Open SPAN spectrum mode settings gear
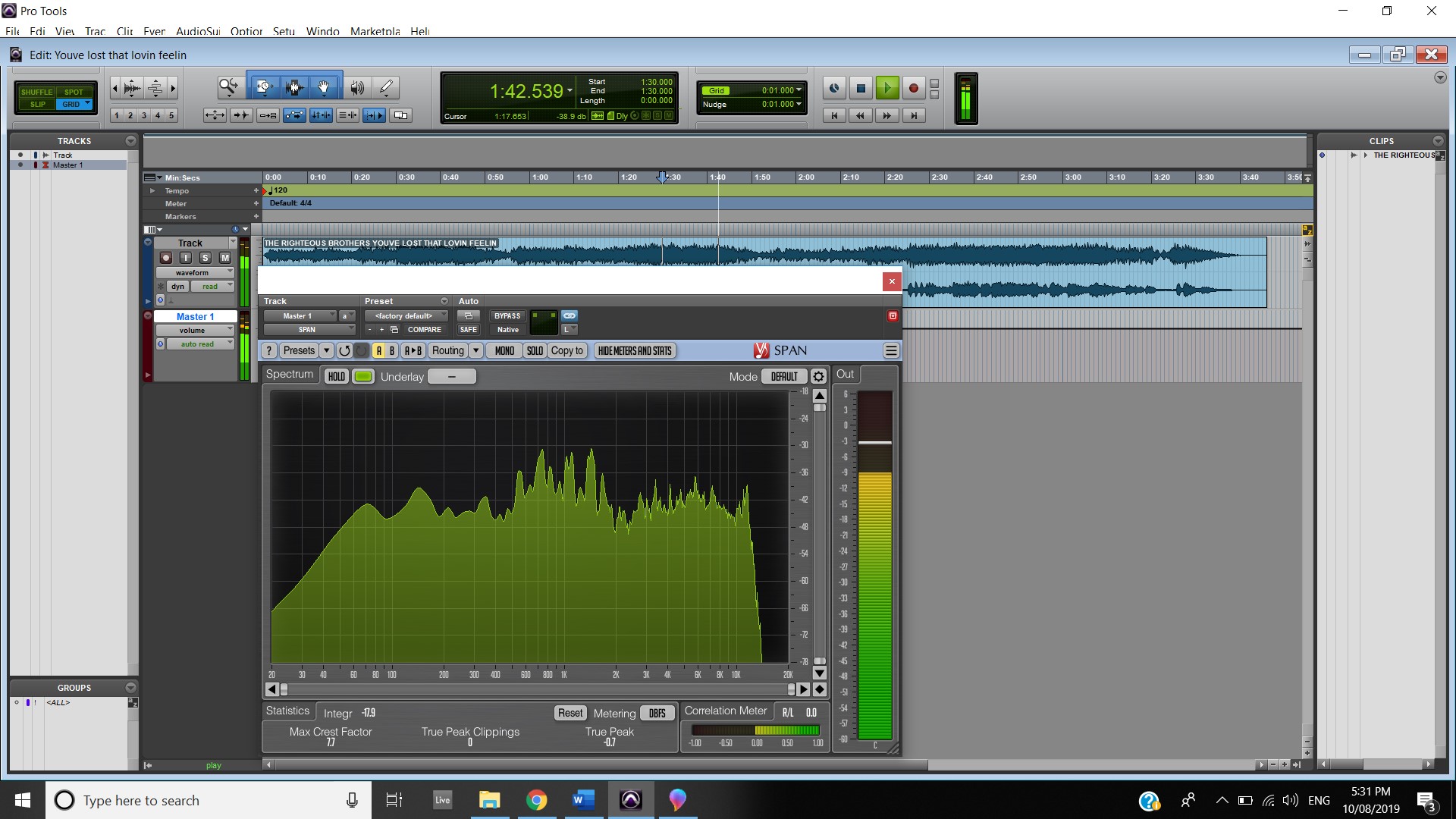The height and width of the screenshot is (819, 1456). pos(818,377)
